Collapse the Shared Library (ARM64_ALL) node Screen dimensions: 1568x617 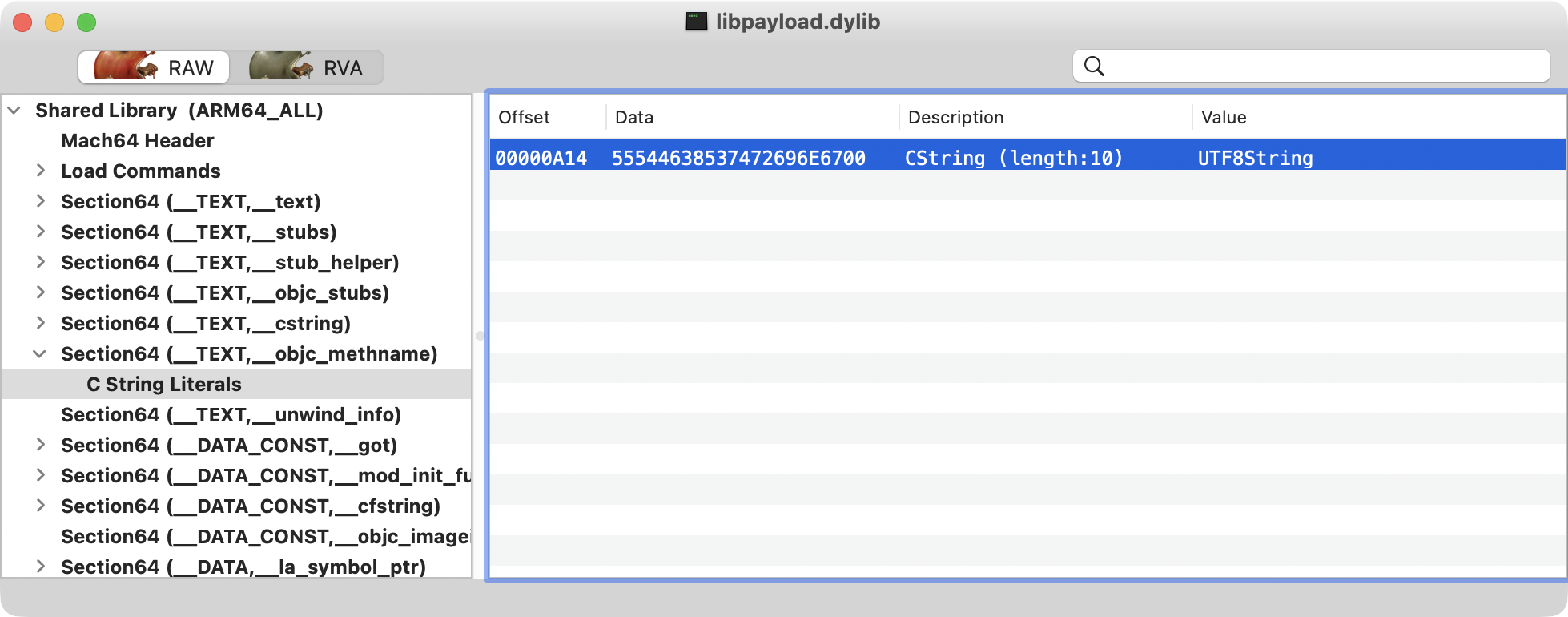coord(14,111)
